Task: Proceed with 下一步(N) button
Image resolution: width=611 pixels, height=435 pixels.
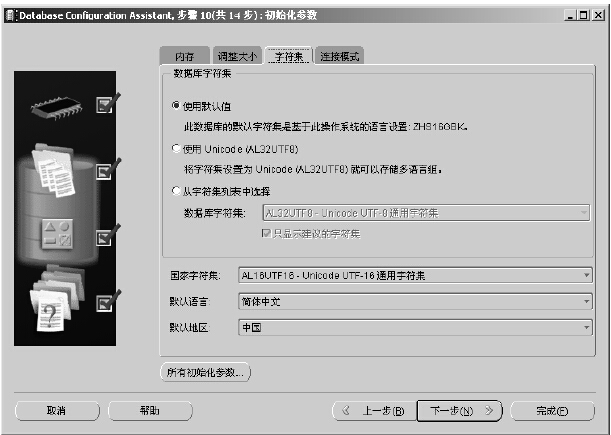Action: (x=459, y=411)
